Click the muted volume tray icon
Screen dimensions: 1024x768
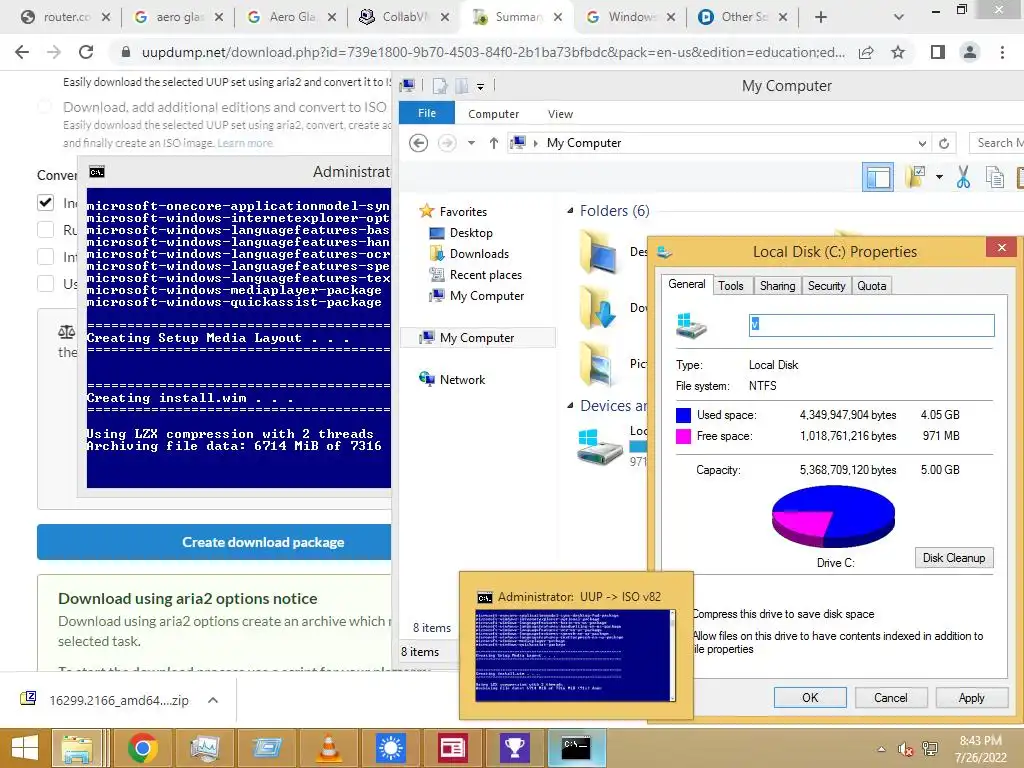coord(905,749)
